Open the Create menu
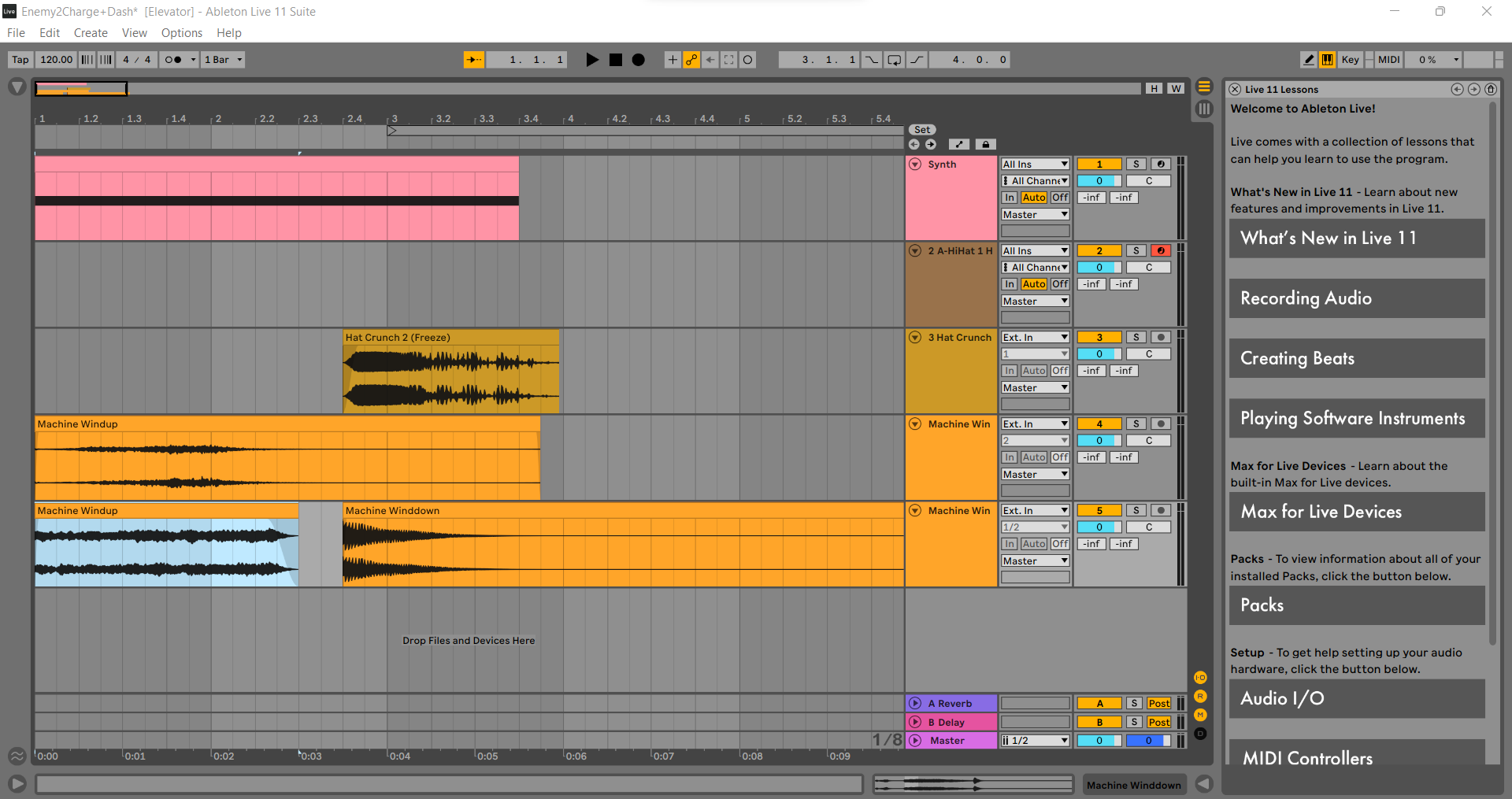The height and width of the screenshot is (799, 1512). tap(91, 33)
